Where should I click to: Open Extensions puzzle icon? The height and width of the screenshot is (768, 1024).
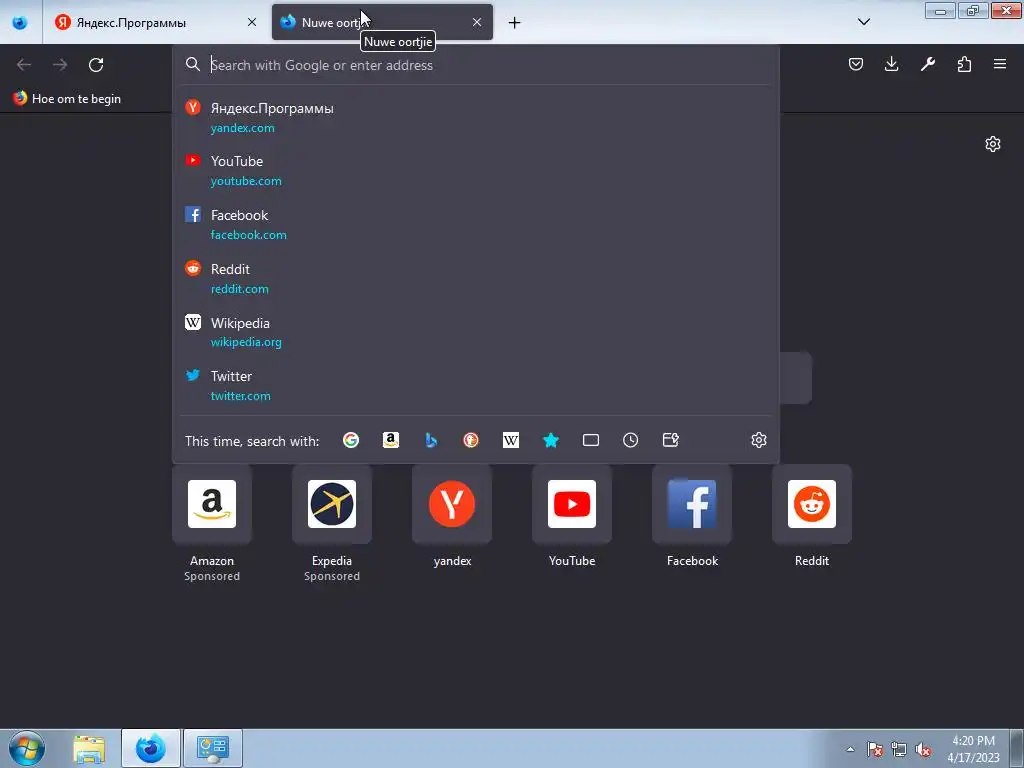pos(964,64)
